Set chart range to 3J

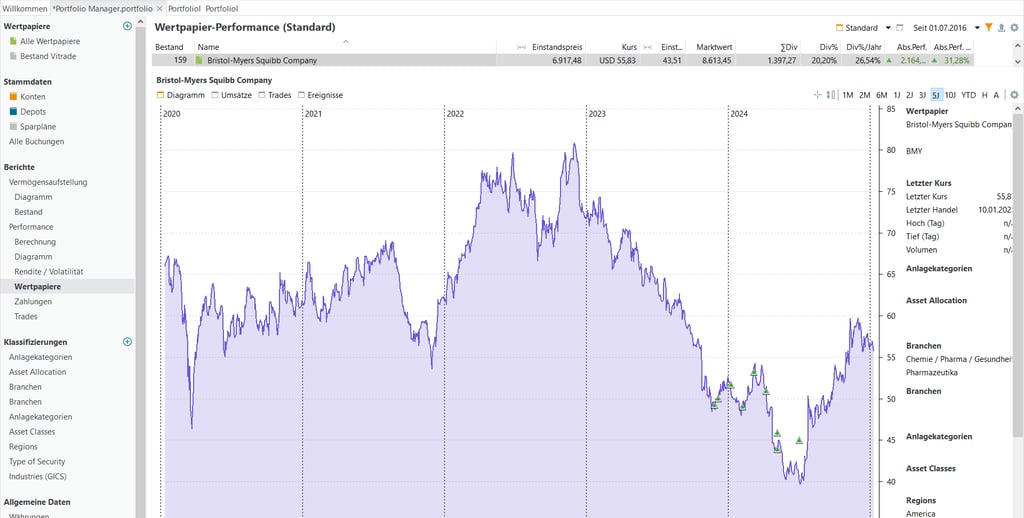click(x=922, y=95)
